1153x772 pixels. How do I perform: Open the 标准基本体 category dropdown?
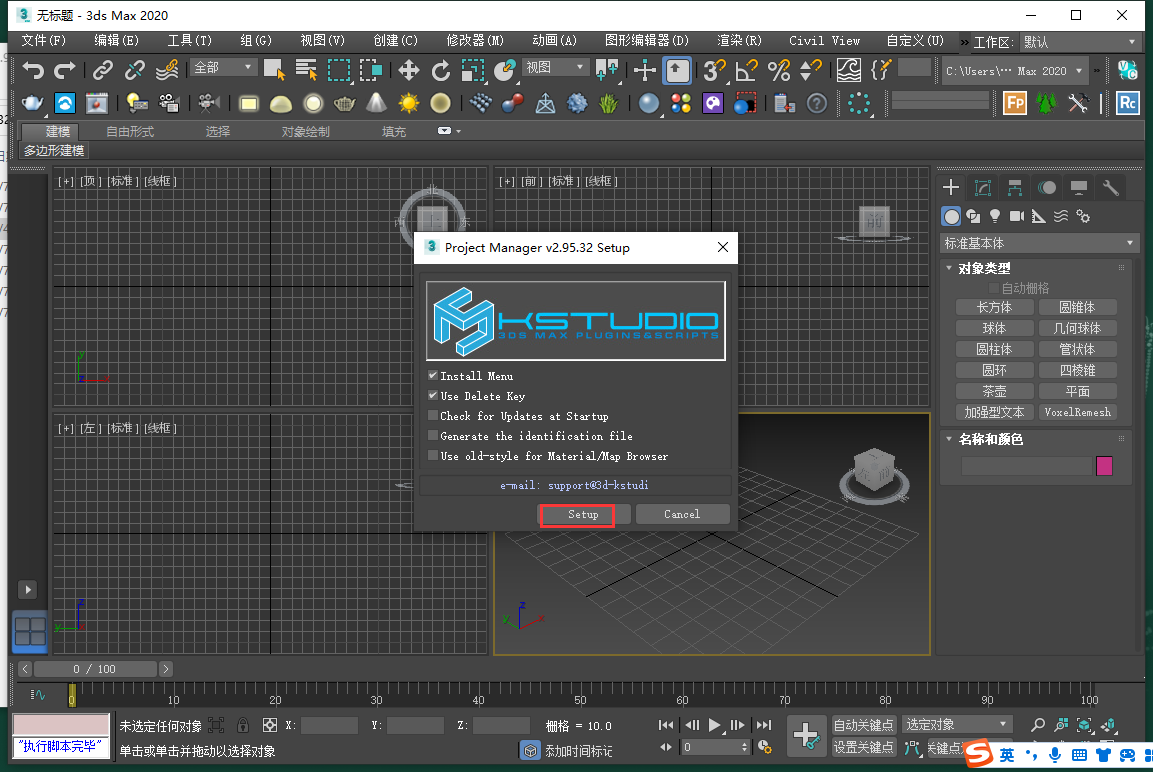click(1040, 243)
